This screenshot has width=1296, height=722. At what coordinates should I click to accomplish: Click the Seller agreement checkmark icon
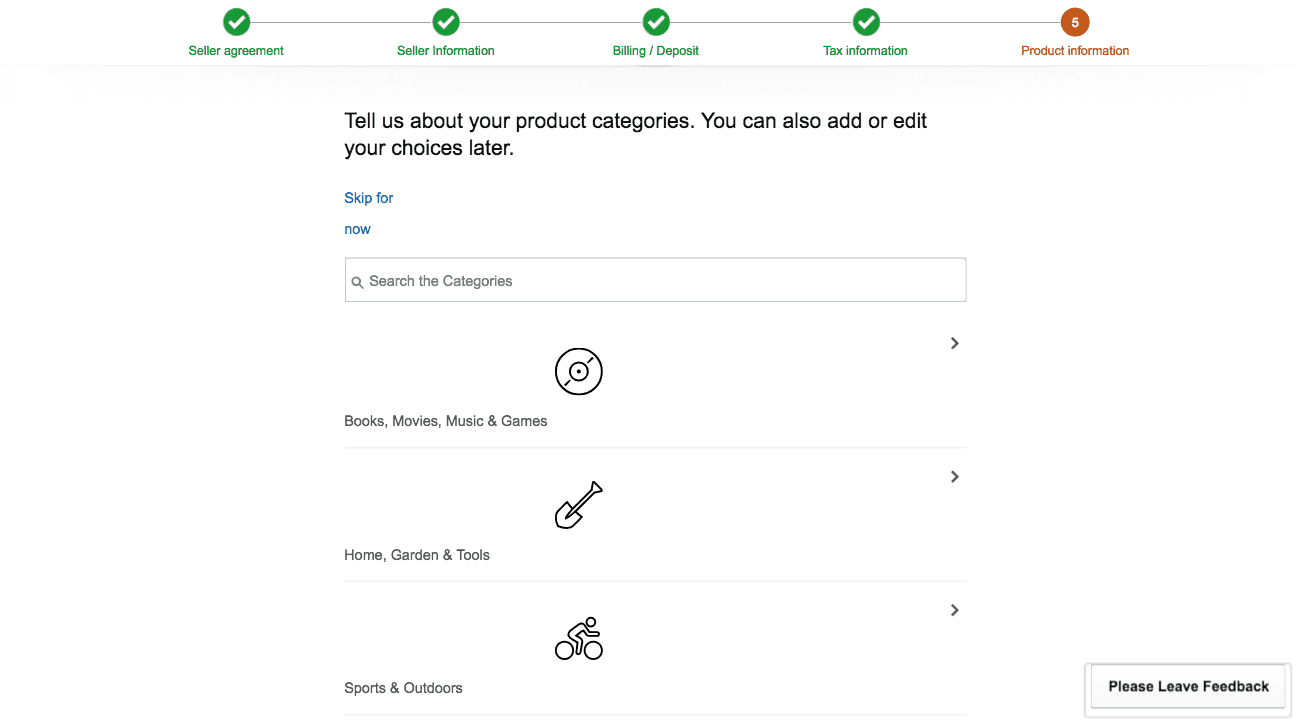coord(236,22)
